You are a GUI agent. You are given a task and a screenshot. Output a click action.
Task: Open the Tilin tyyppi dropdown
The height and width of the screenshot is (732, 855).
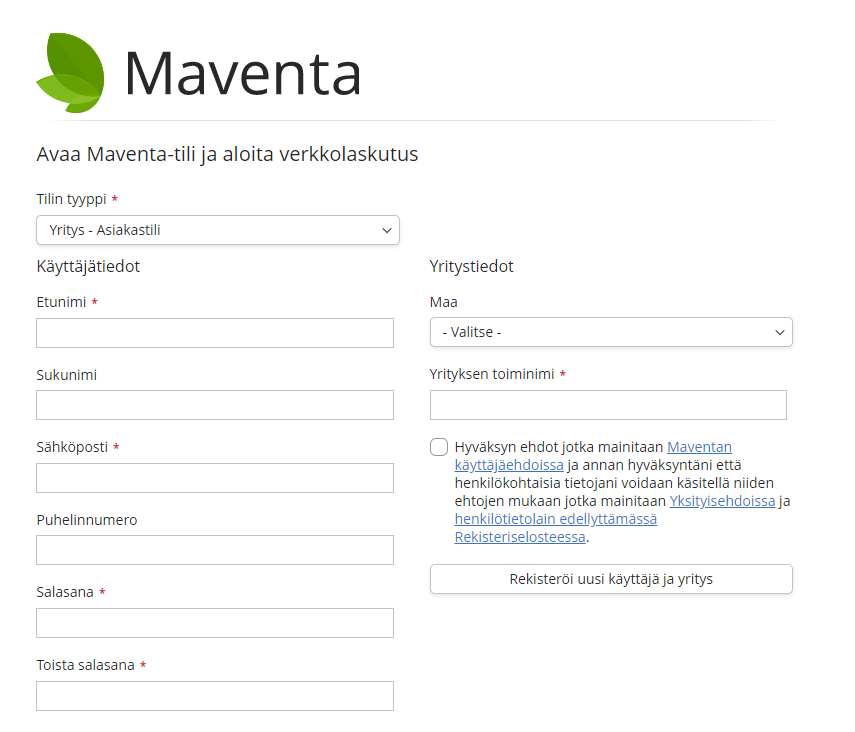tap(217, 230)
